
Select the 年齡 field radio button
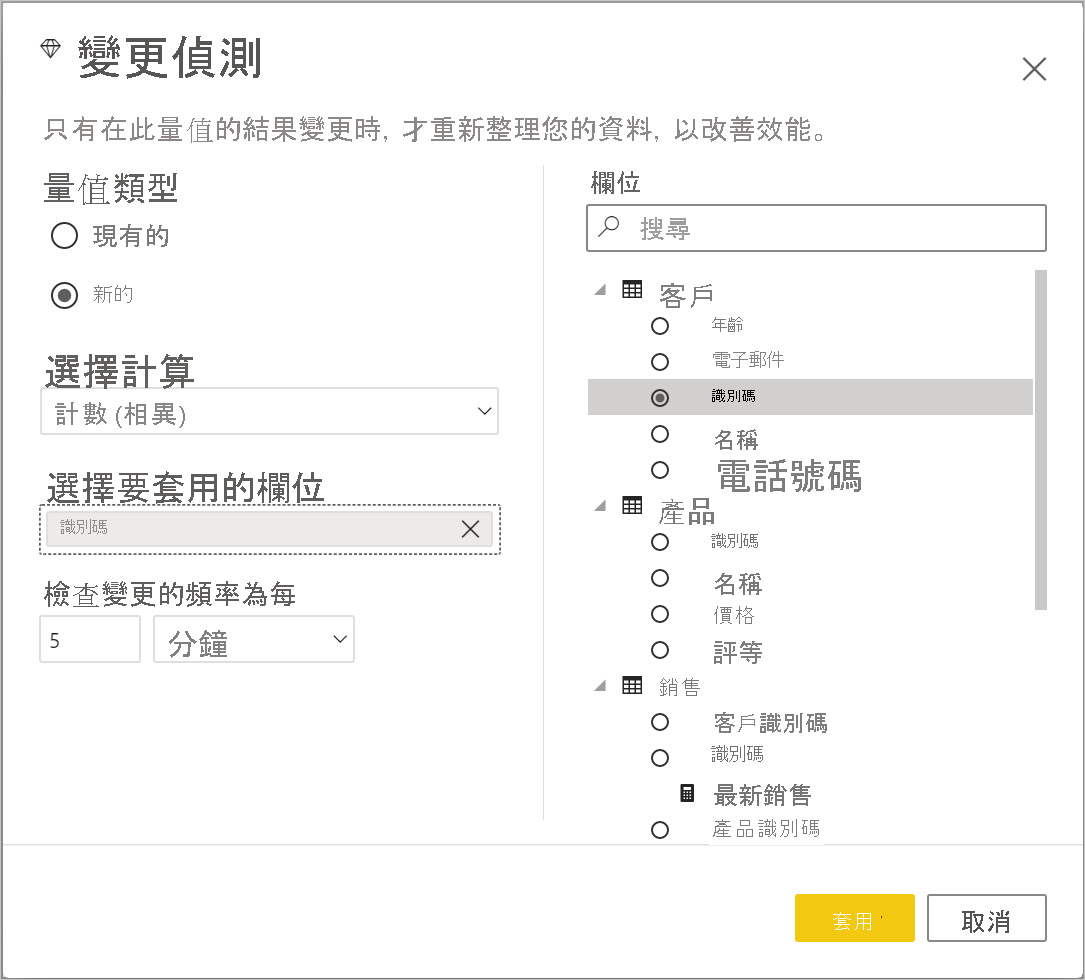click(x=660, y=326)
